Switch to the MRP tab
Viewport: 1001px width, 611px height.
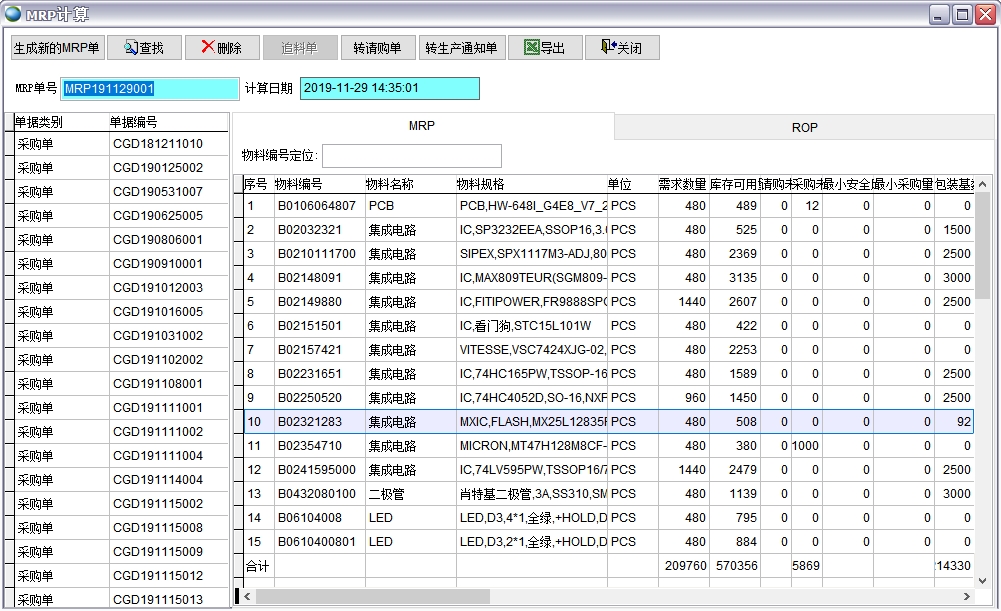coord(423,128)
